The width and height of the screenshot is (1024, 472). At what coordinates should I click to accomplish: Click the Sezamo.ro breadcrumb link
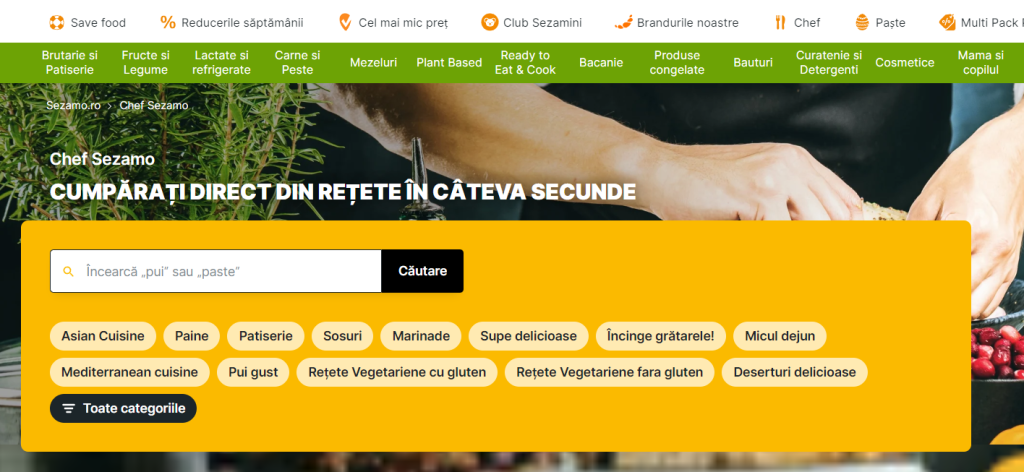73,105
